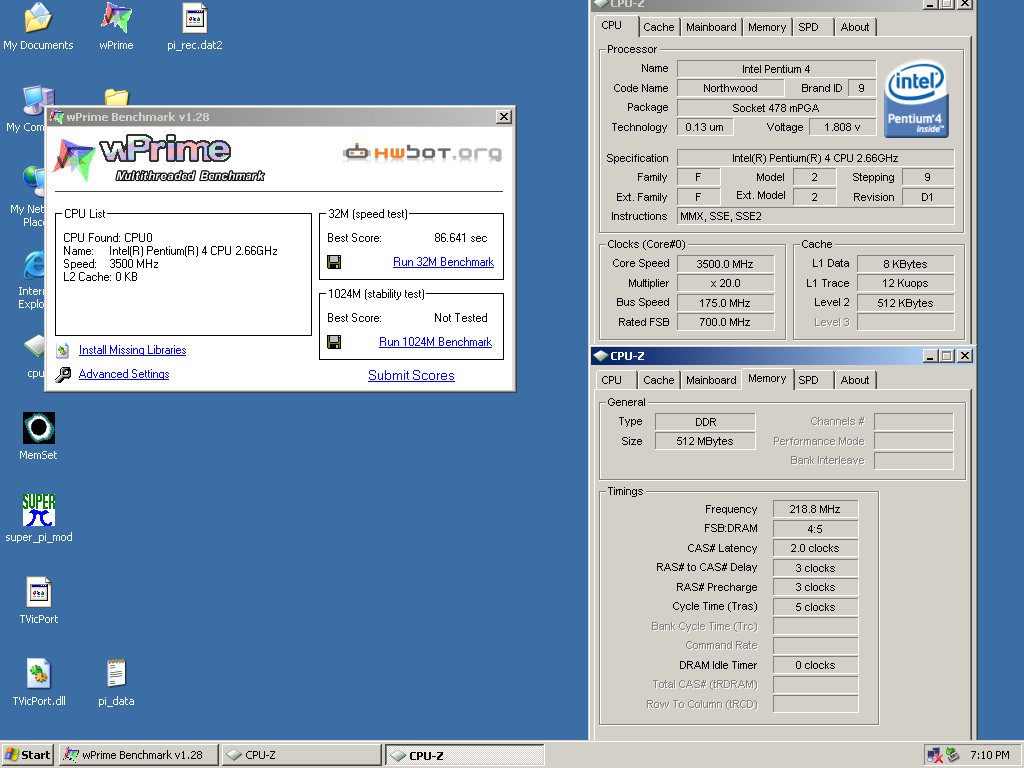1024x768 pixels.
Task: Click the Not Tested score text
Action: [x=460, y=318]
